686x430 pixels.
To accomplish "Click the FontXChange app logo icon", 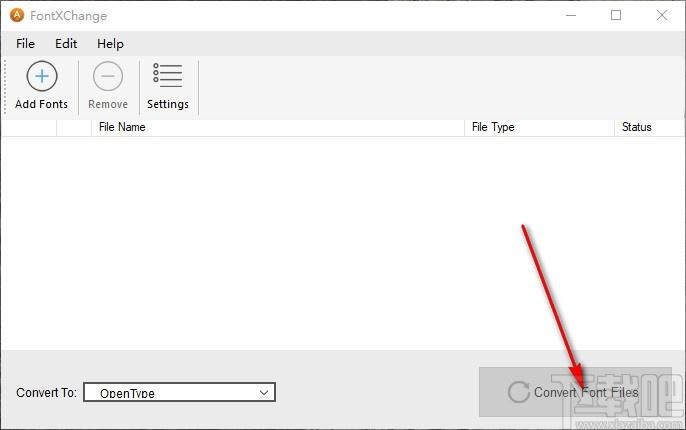I will pyautogui.click(x=17, y=15).
